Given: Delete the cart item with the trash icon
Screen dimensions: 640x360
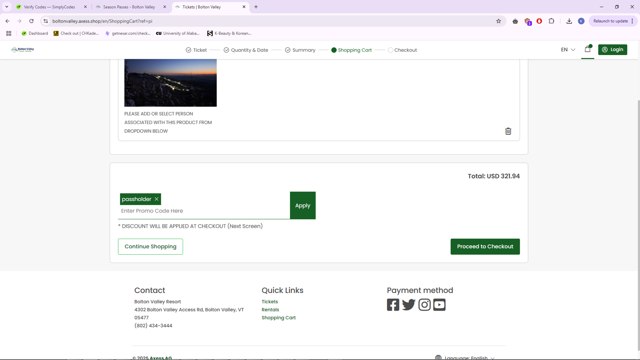Looking at the screenshot, I should [x=508, y=131].
